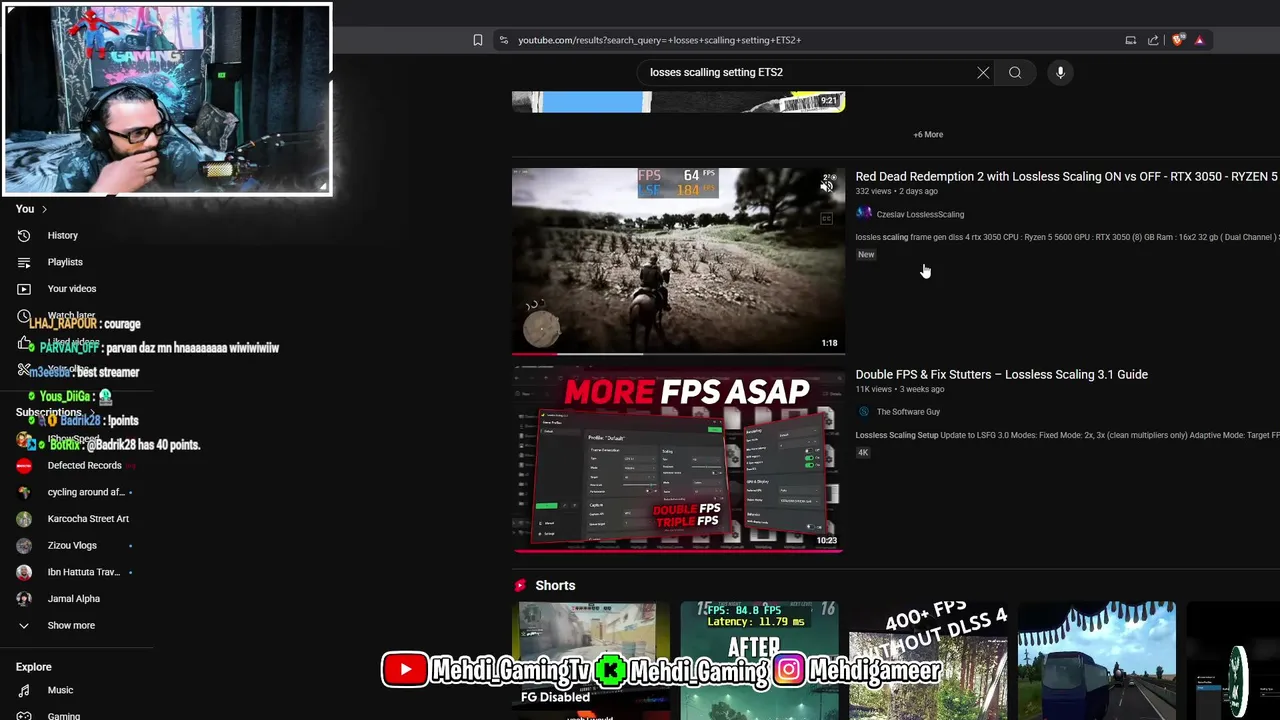This screenshot has width=1280, height=720.
Task: Click the Explore section heading
Action: [x=33, y=667]
